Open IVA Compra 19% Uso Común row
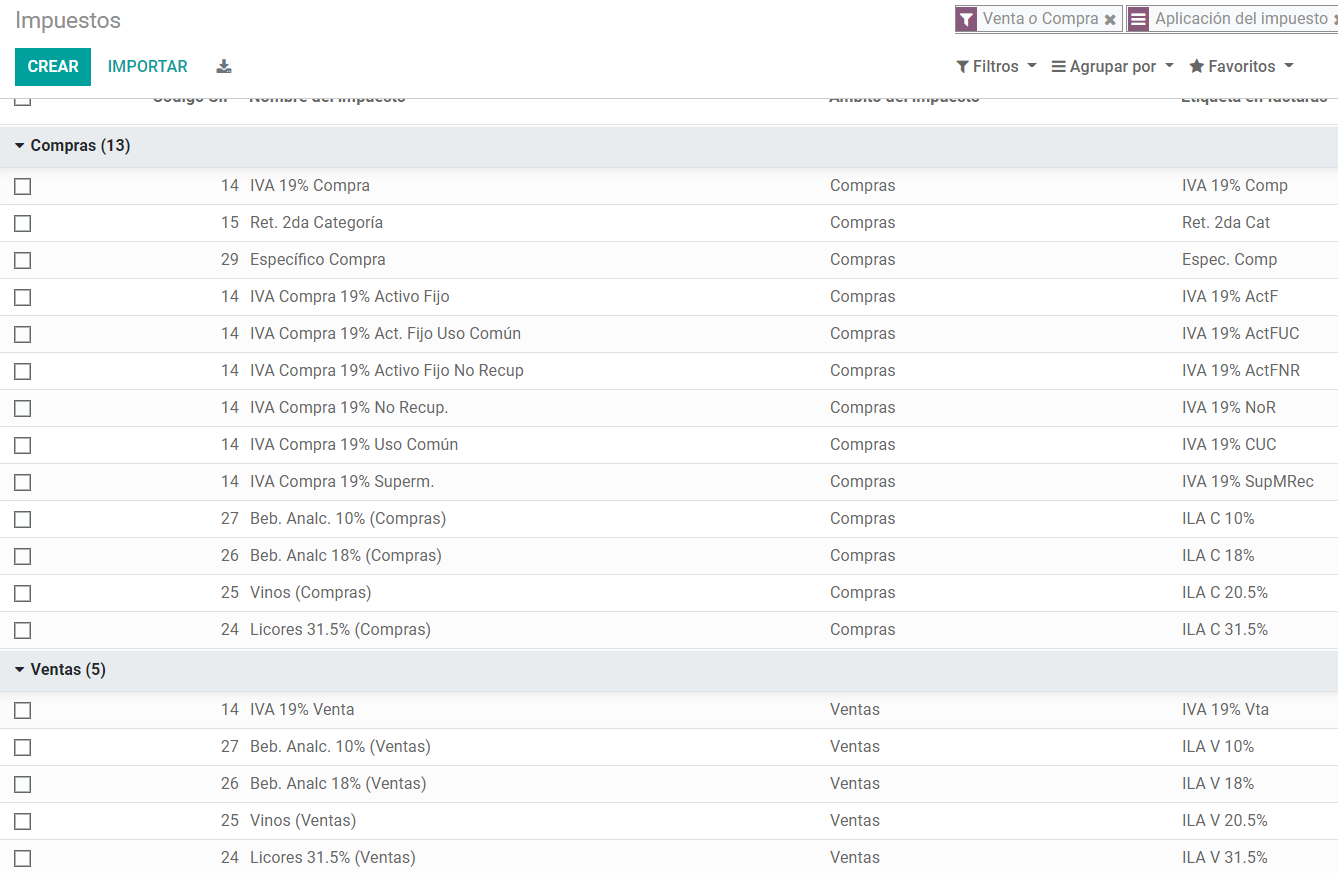1338x873 pixels. pos(353,445)
